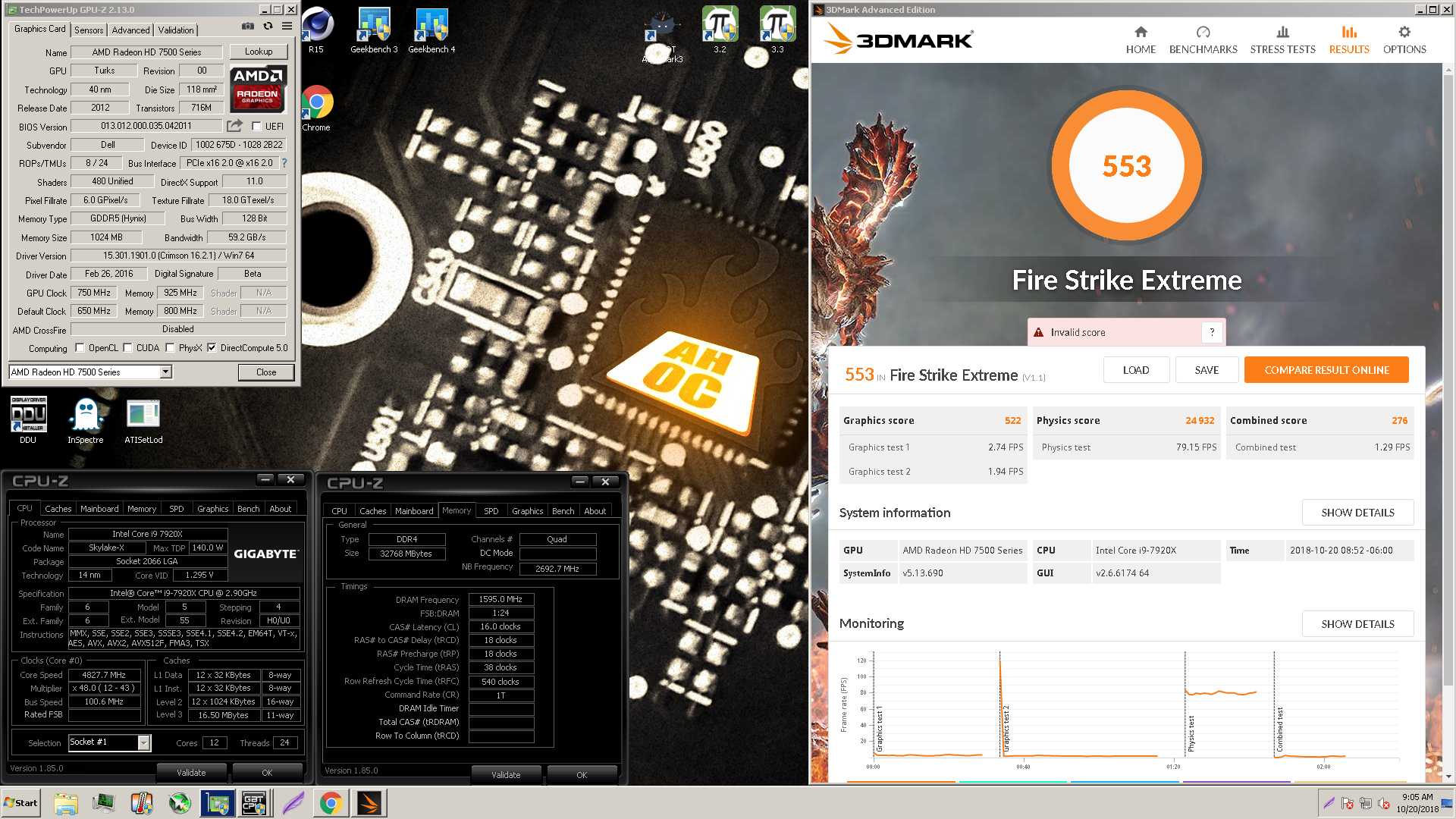
Task: Open Geekbench 4 desktop shortcut
Action: (x=431, y=30)
